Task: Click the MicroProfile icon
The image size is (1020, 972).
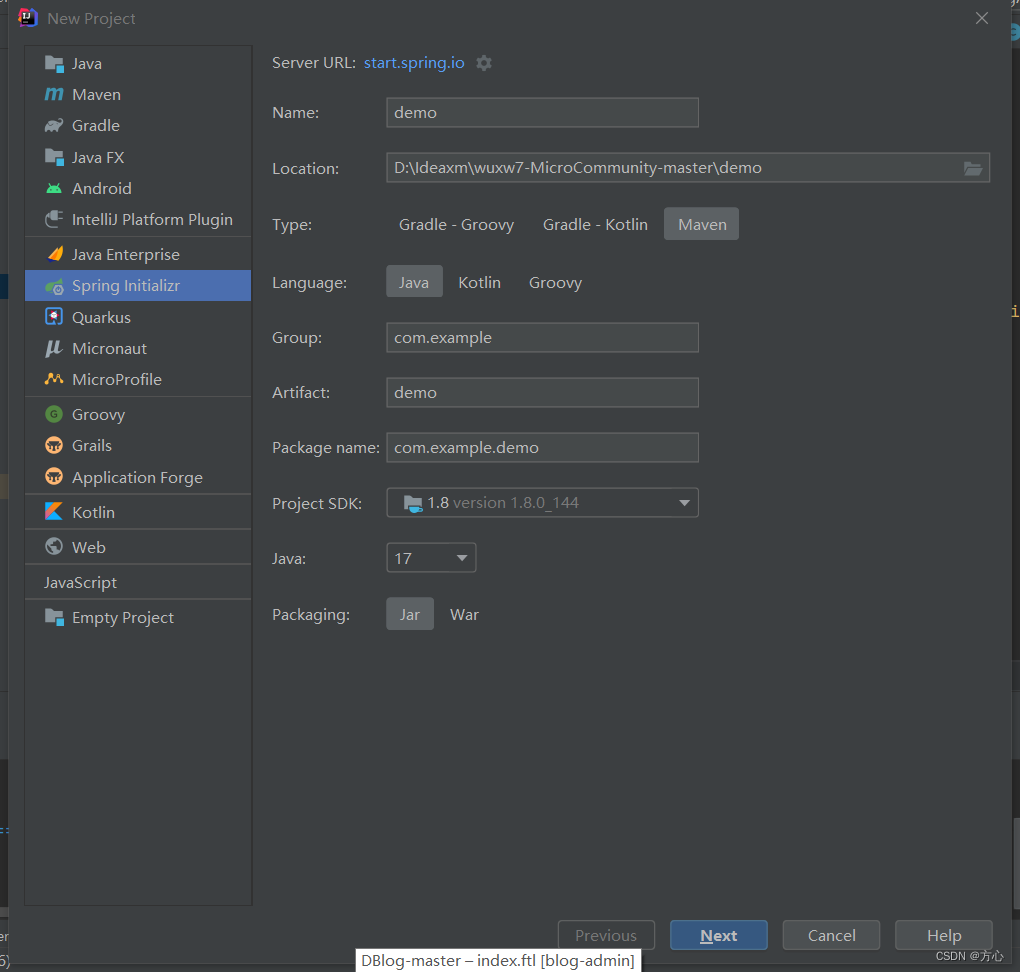Action: [54, 379]
